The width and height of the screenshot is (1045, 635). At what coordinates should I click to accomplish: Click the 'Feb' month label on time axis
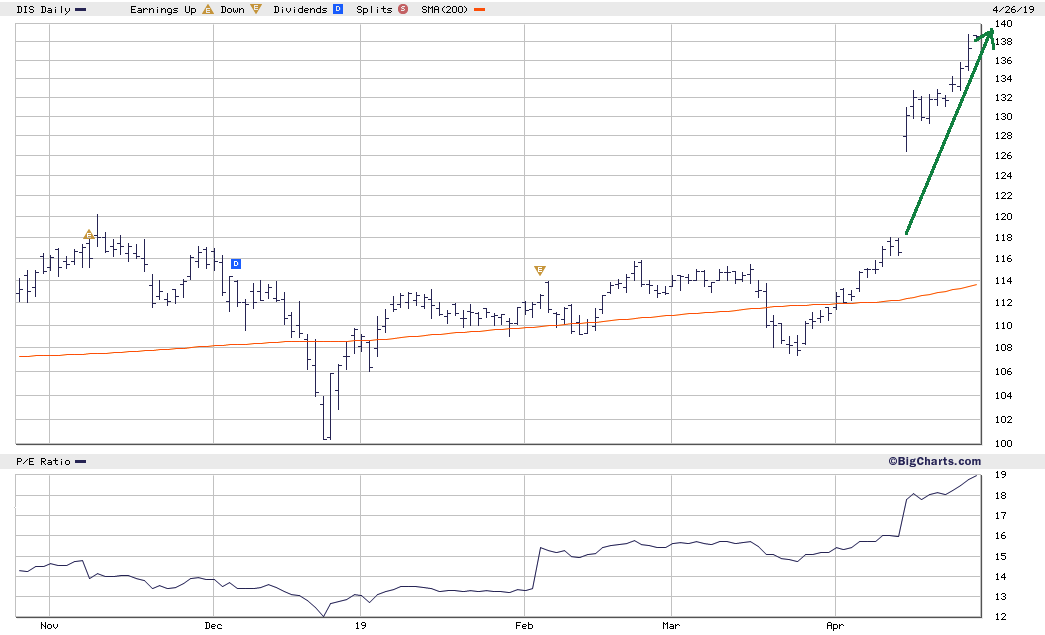524,625
